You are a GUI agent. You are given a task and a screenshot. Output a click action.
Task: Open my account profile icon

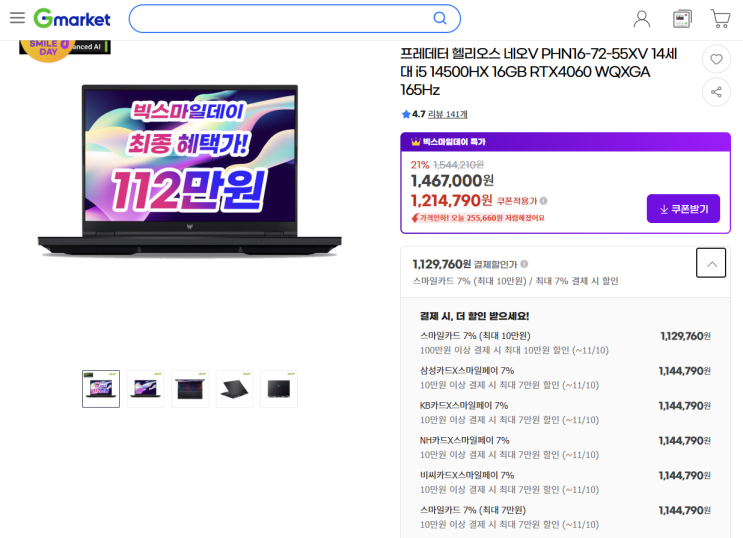tap(642, 19)
